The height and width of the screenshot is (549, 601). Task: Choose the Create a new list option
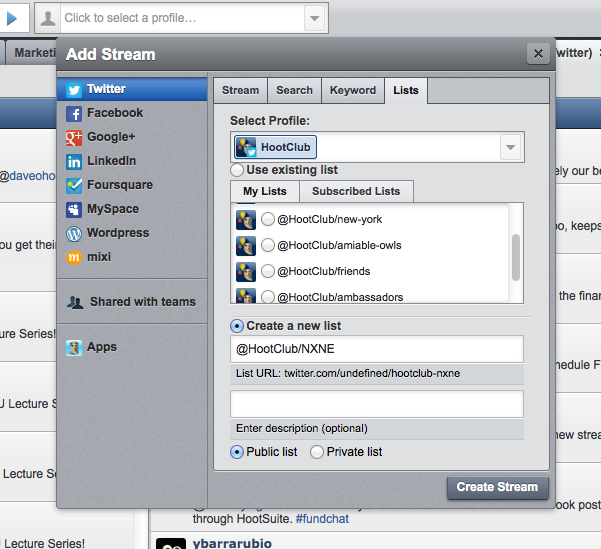[237, 326]
